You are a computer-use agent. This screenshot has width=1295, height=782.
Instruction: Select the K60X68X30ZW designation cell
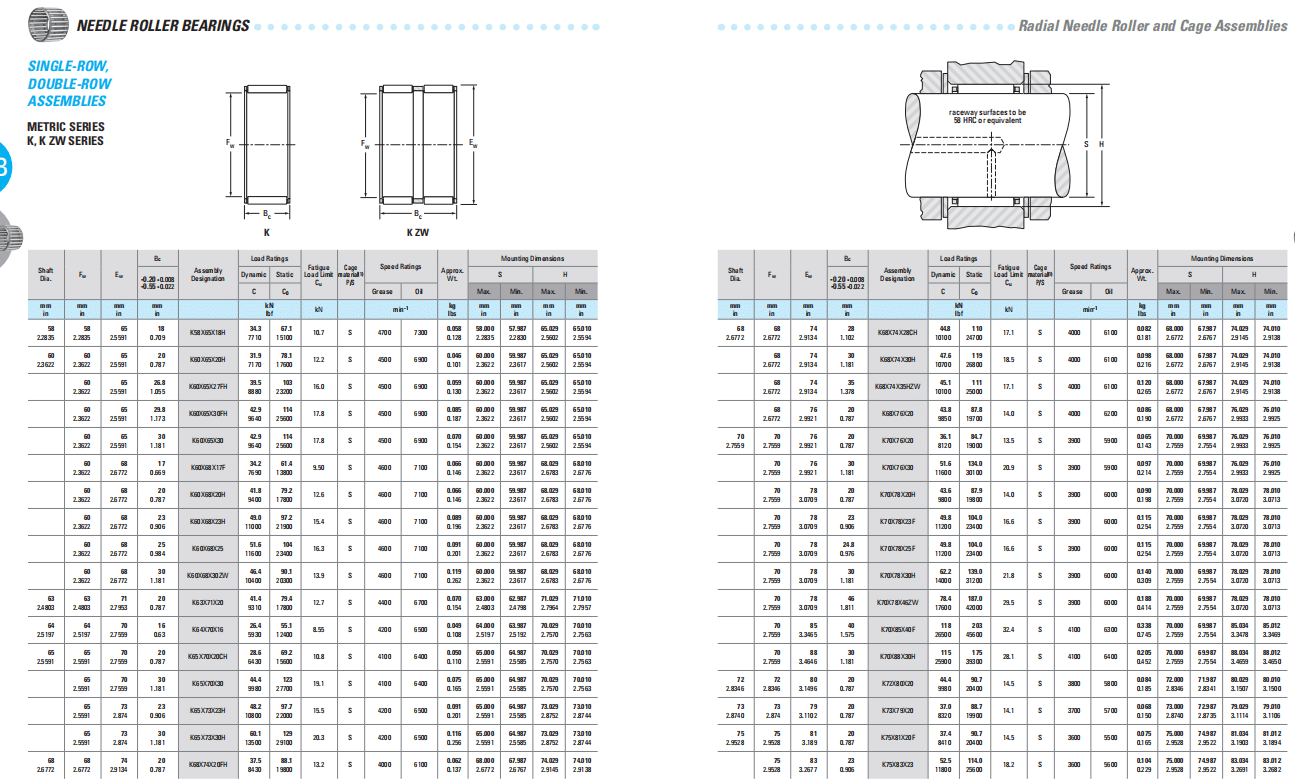208,576
